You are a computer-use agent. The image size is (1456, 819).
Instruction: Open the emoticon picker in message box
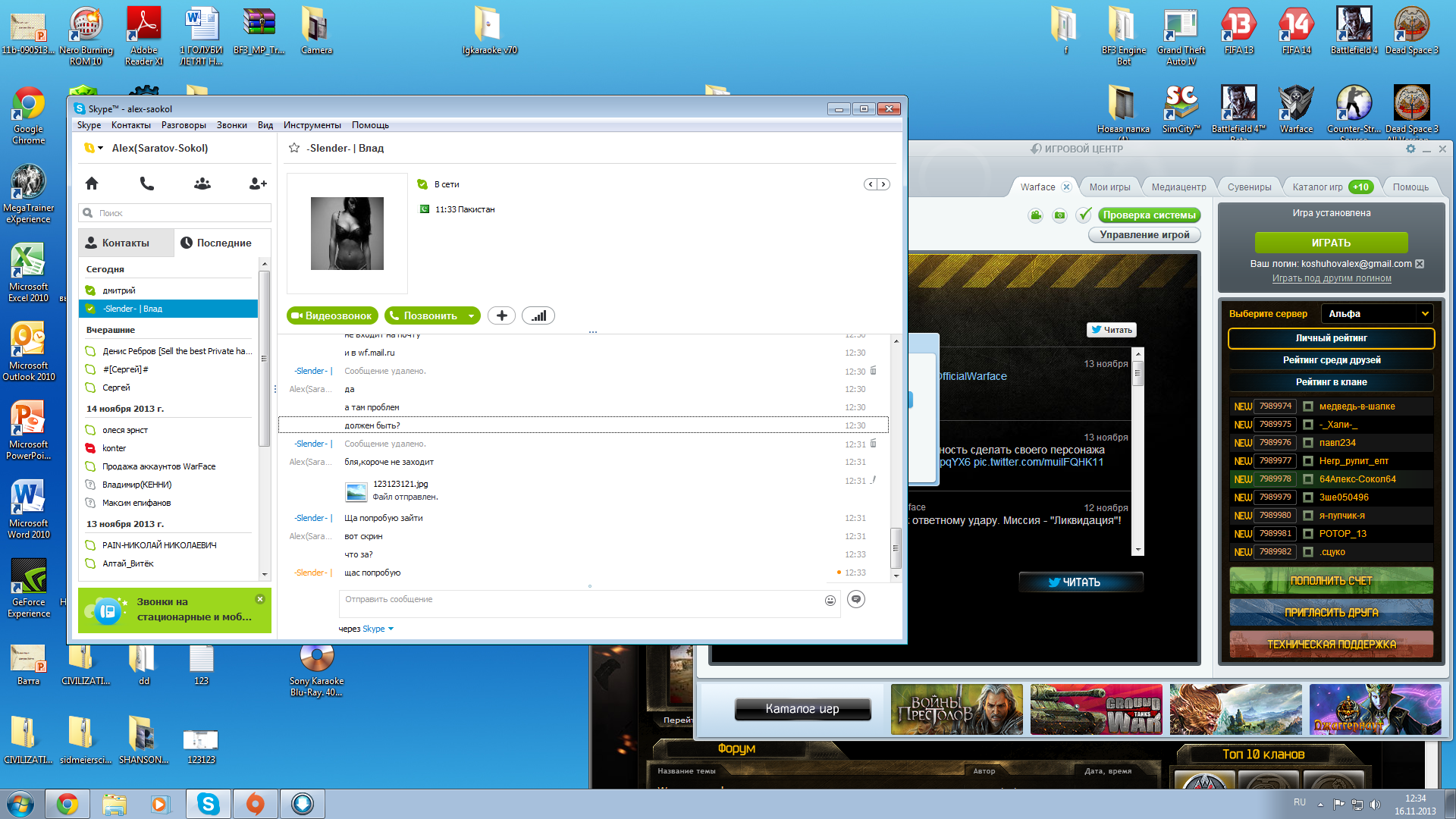tap(830, 601)
